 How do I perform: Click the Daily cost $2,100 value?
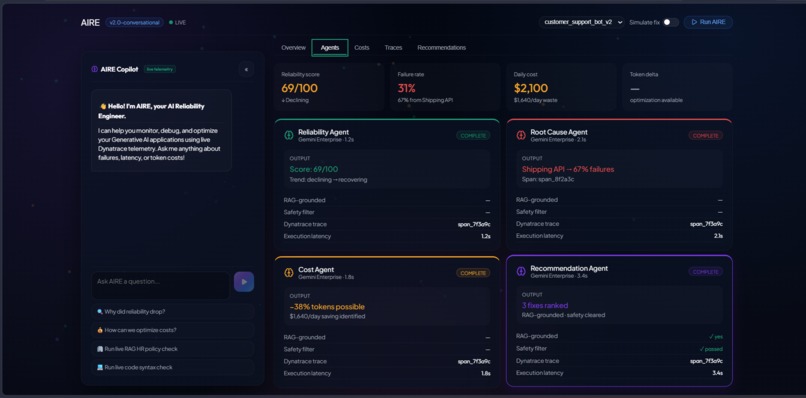[x=530, y=88]
